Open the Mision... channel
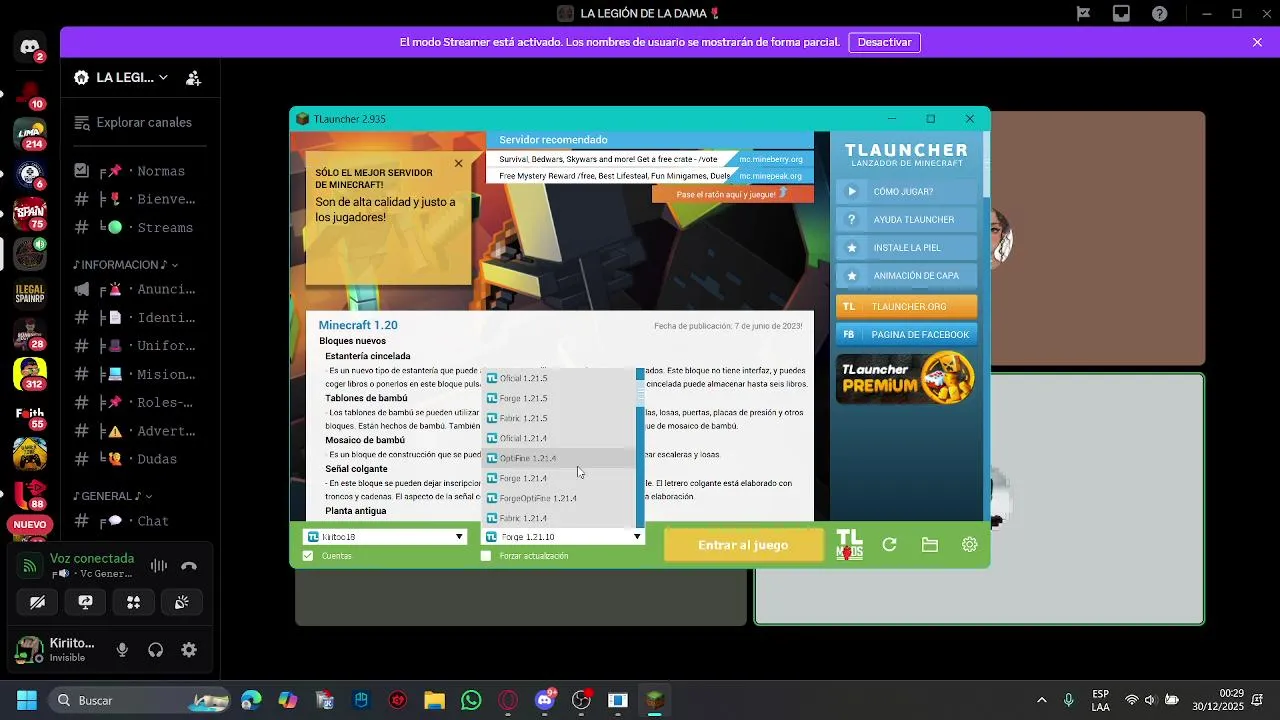The image size is (1280, 720). (140, 374)
